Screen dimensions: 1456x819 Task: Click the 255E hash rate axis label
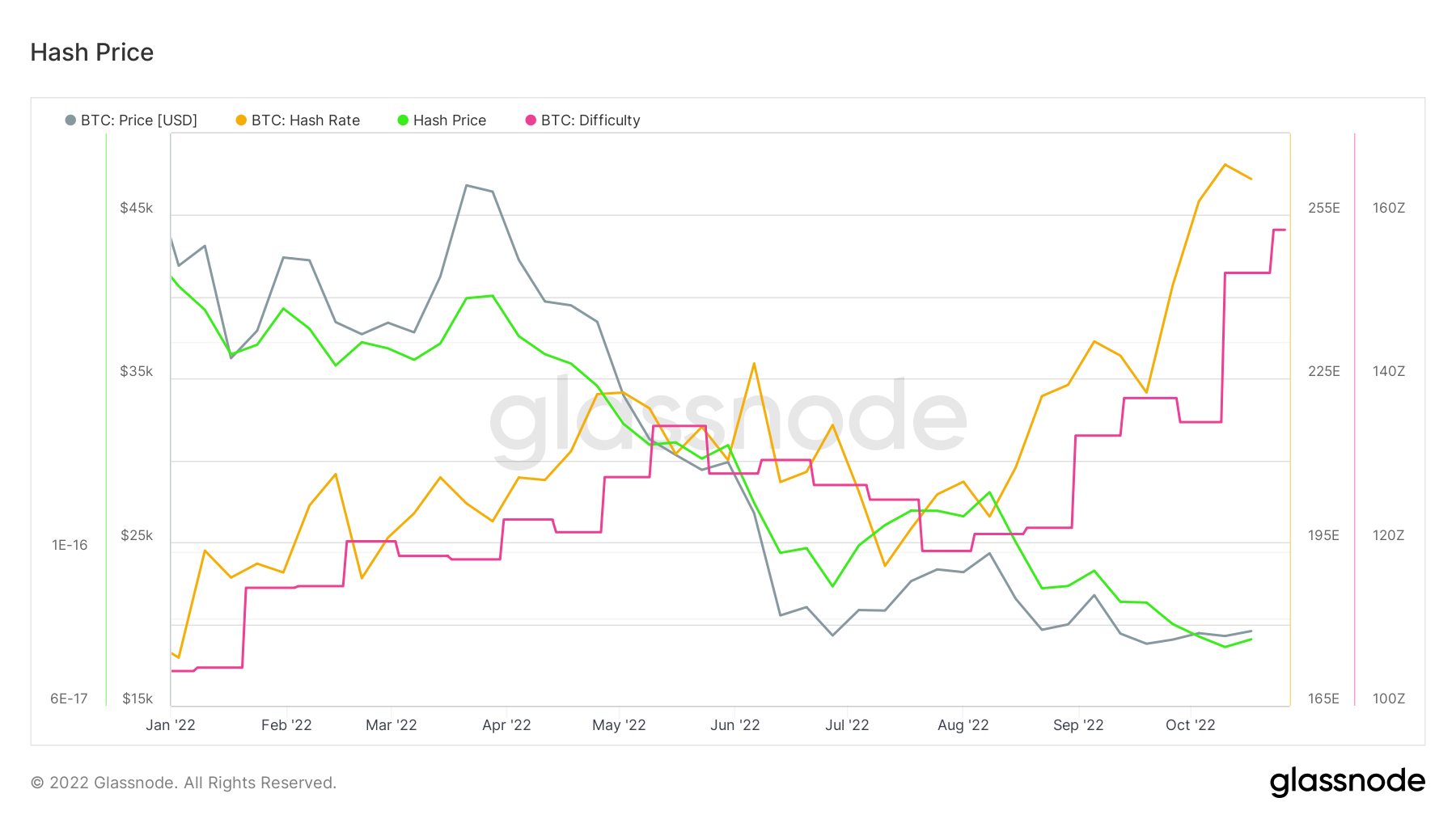[x=1324, y=208]
